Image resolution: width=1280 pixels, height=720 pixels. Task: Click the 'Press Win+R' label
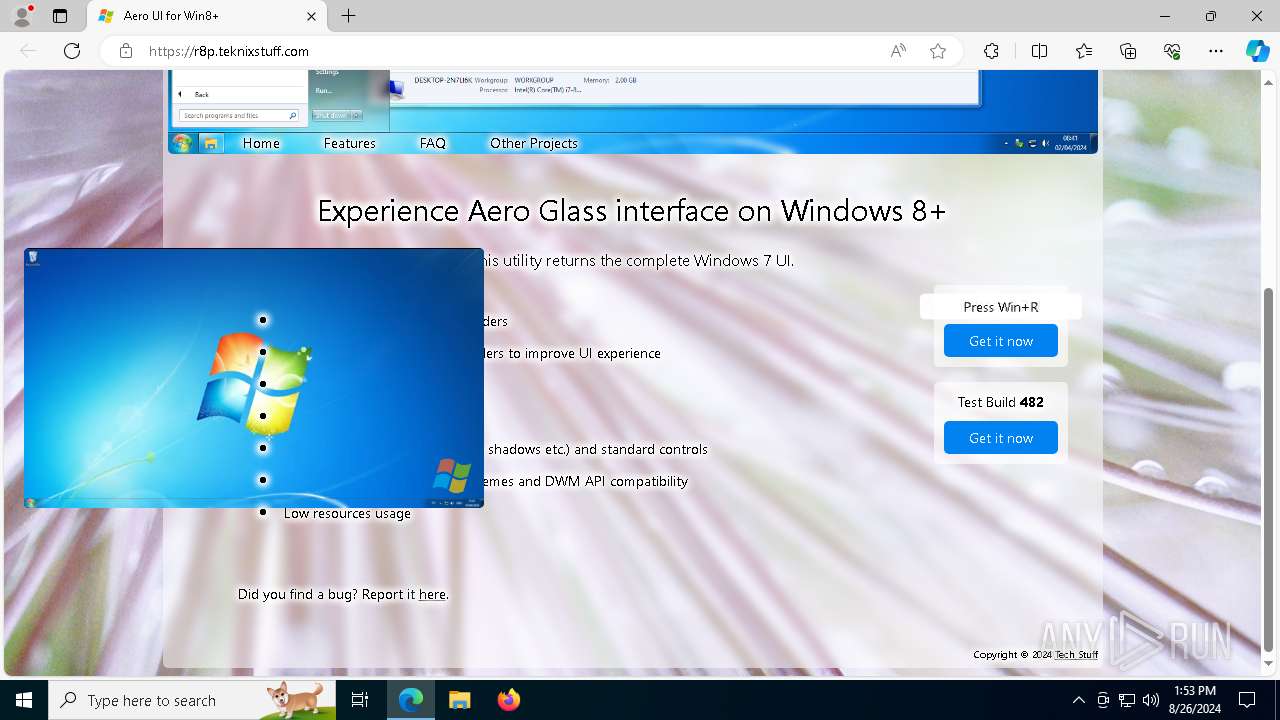pos(1001,307)
